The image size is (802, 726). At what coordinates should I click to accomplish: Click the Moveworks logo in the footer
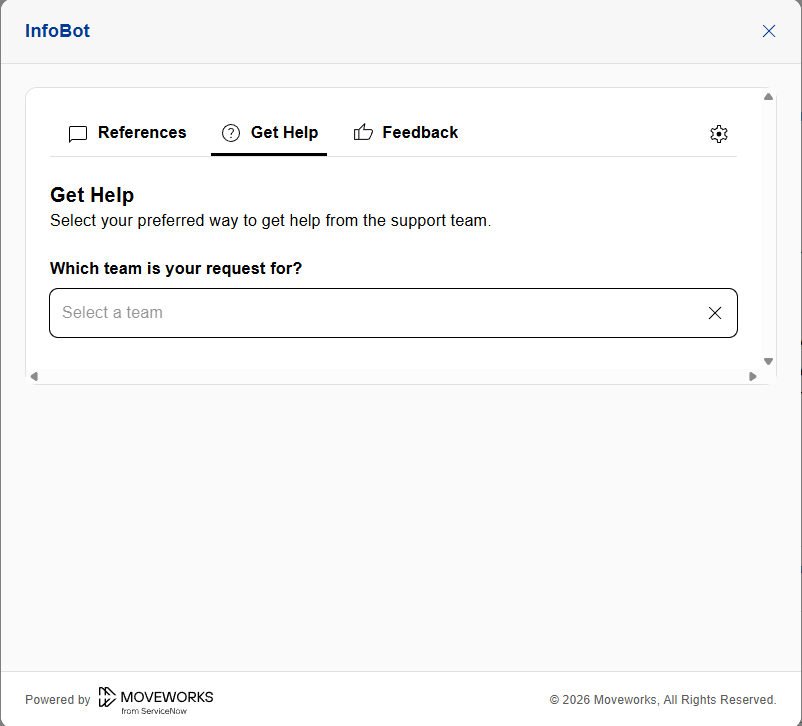pyautogui.click(x=156, y=700)
